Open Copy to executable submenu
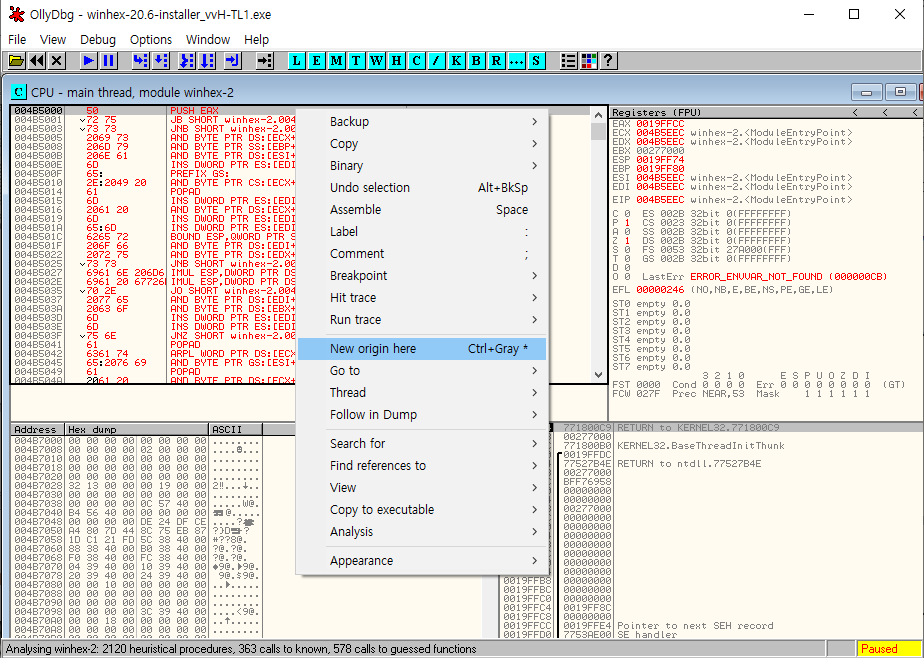924x658 pixels. pos(422,510)
